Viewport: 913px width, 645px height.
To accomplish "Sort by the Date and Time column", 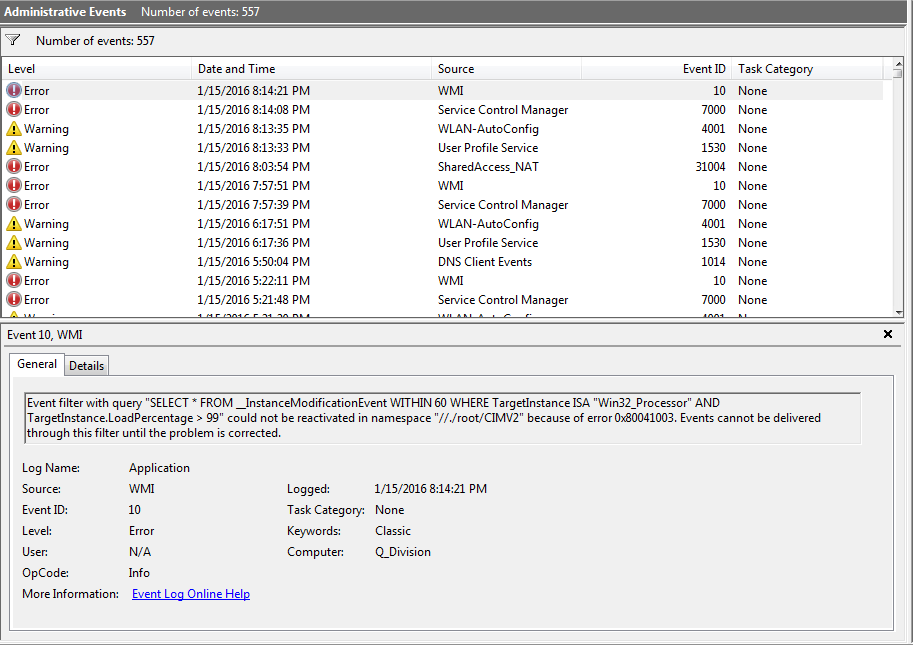I will coord(311,69).
